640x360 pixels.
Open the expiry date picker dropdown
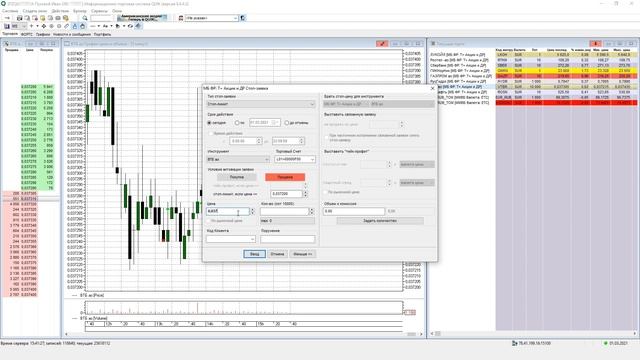(x=276, y=122)
